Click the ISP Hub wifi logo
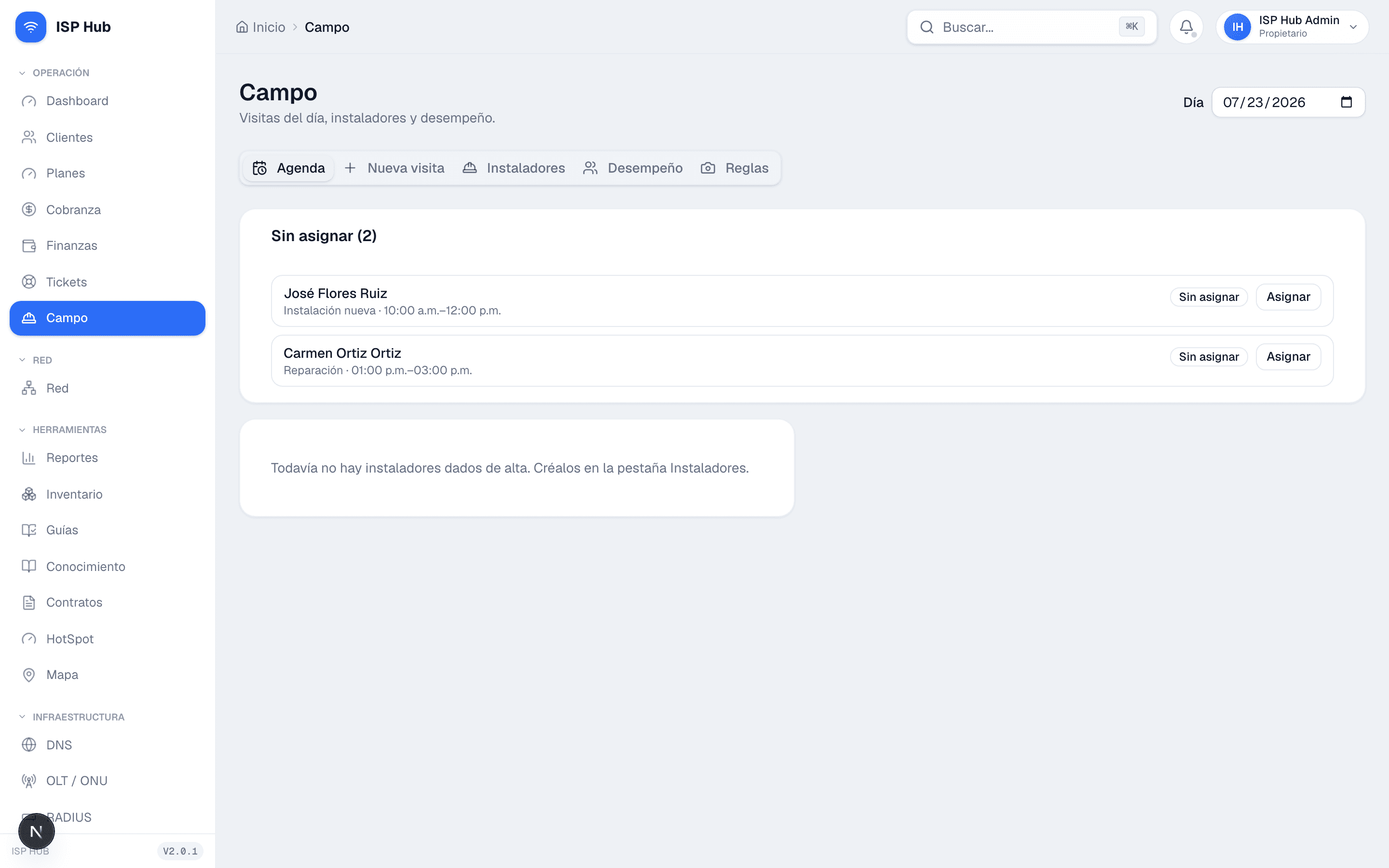The height and width of the screenshot is (868, 1389). pos(31,27)
